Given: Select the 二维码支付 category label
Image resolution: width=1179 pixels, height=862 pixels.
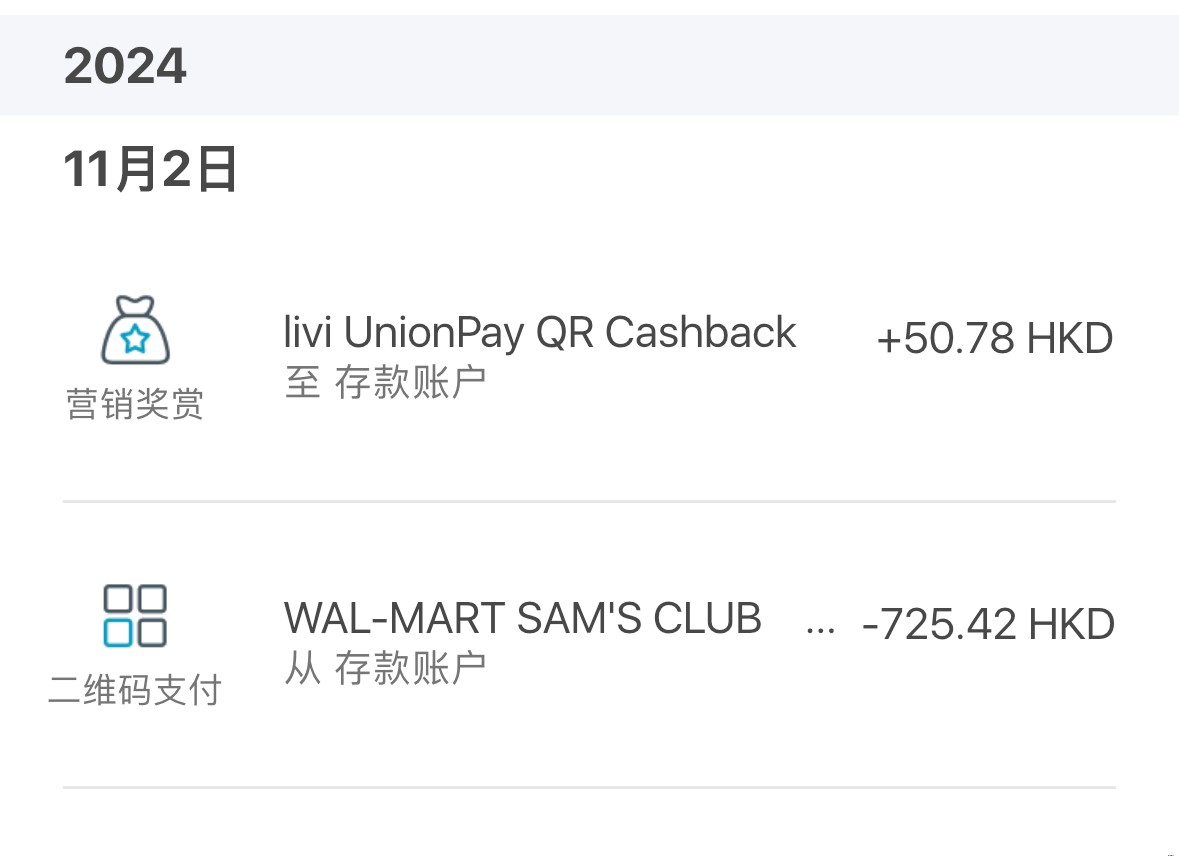Looking at the screenshot, I should coord(135,690).
